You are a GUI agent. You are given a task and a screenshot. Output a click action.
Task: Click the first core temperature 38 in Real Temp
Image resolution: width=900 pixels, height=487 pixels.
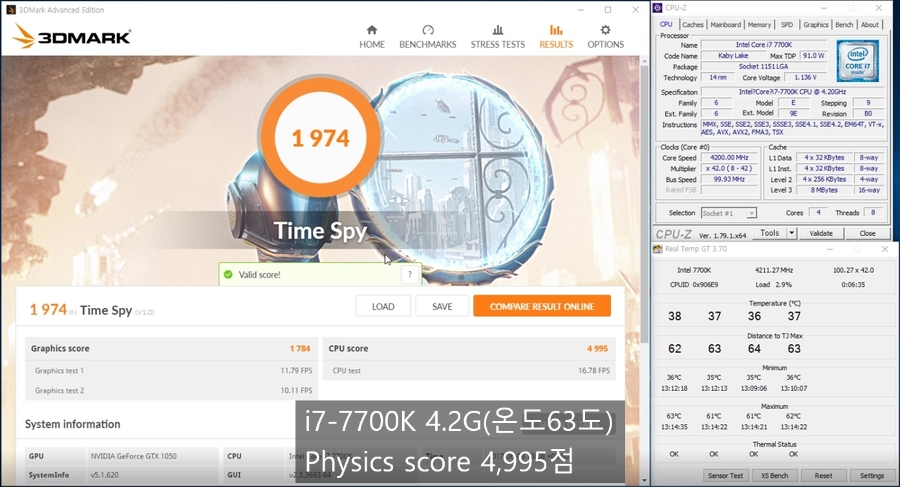[675, 316]
